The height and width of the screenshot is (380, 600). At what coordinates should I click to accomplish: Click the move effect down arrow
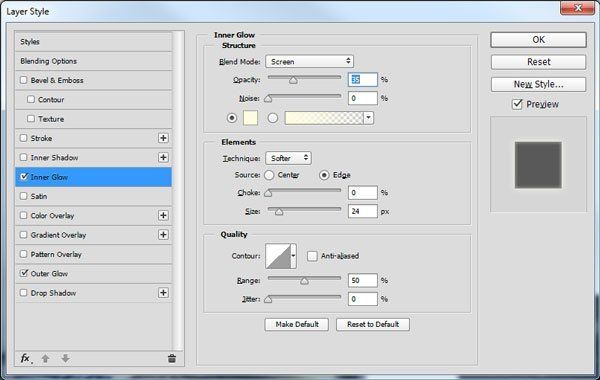(x=65, y=359)
